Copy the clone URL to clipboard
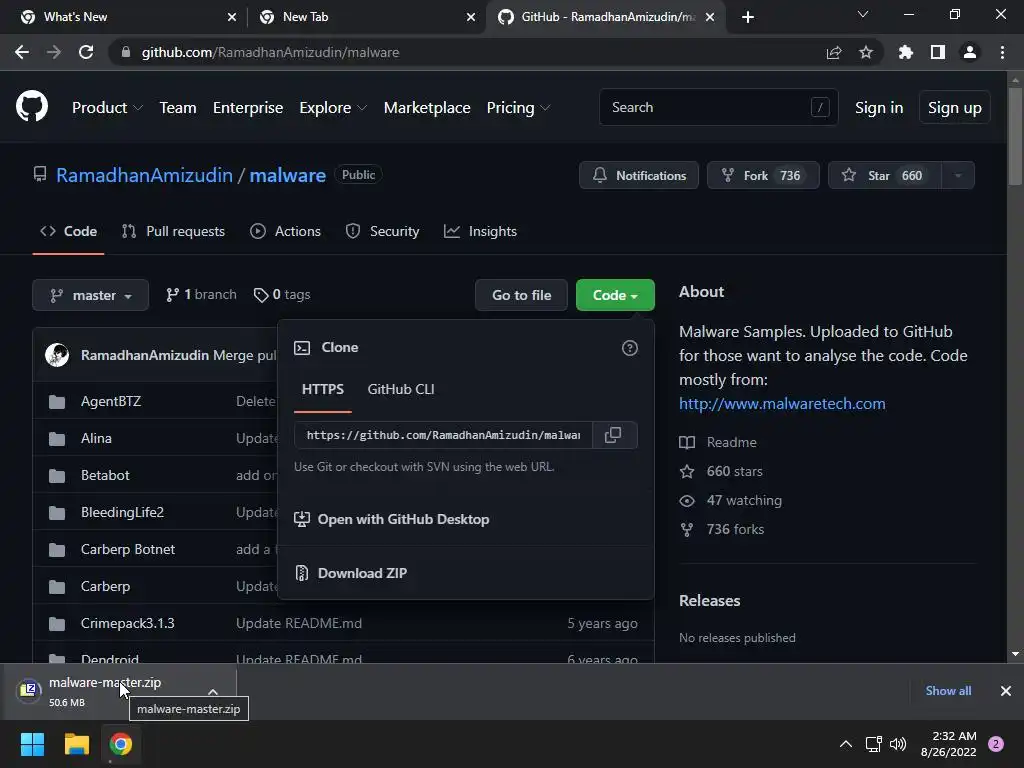Viewport: 1024px width, 768px height. (x=613, y=435)
